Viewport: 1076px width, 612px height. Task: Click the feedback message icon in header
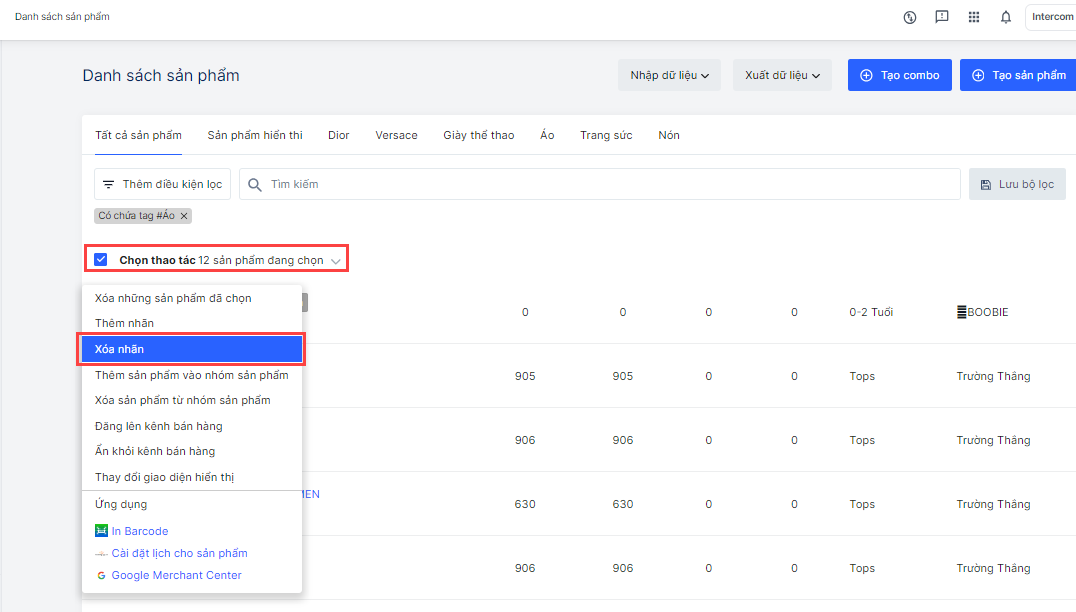pos(941,17)
